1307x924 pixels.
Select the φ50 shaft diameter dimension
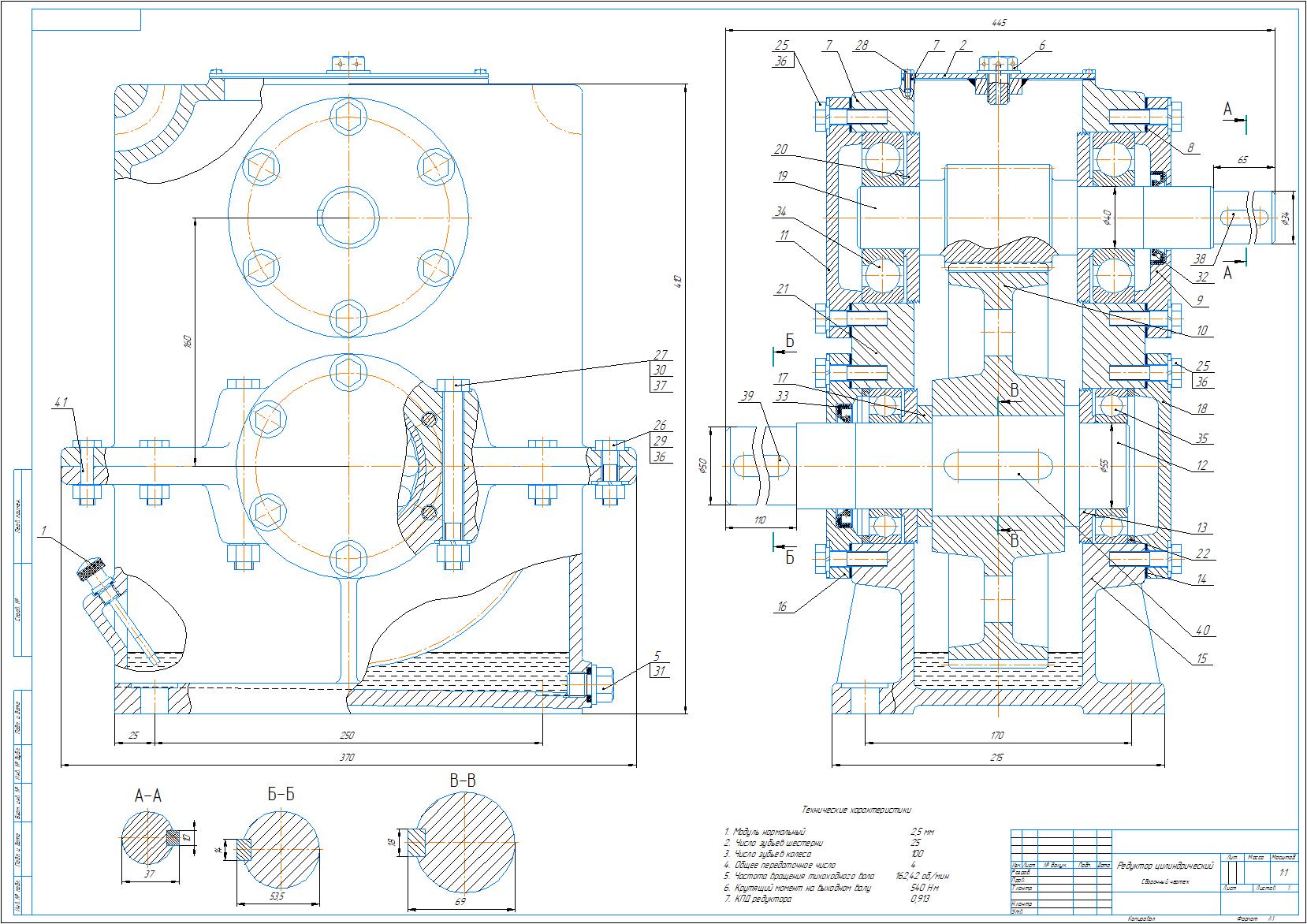coord(701,467)
